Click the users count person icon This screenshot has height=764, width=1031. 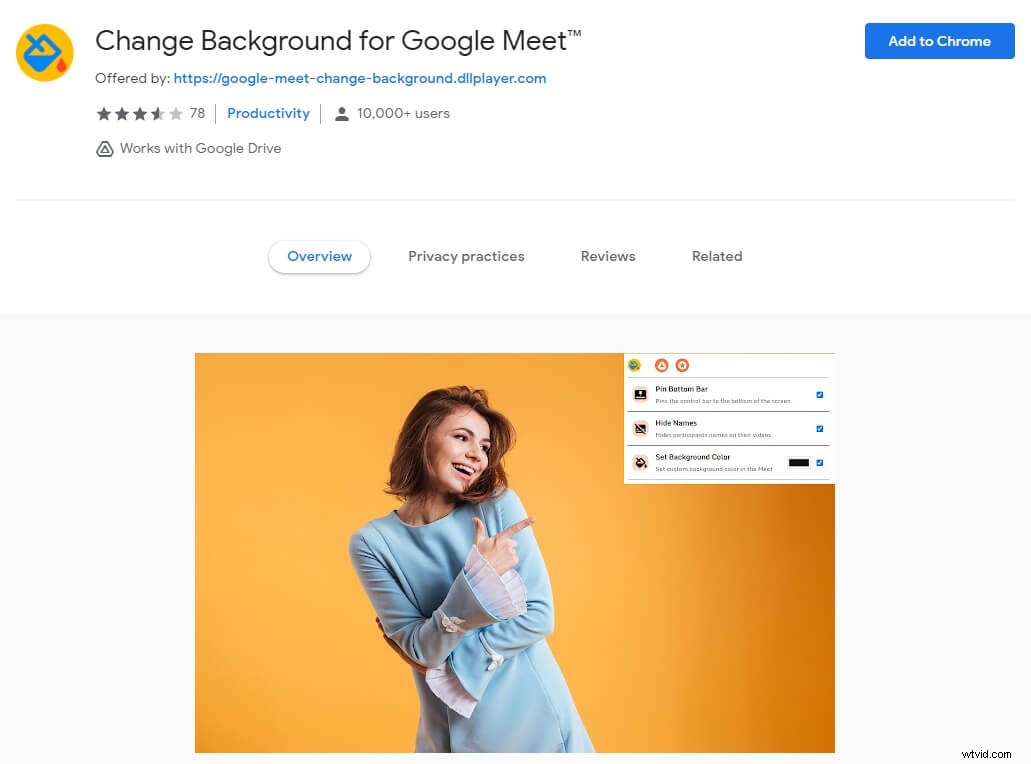tap(341, 113)
